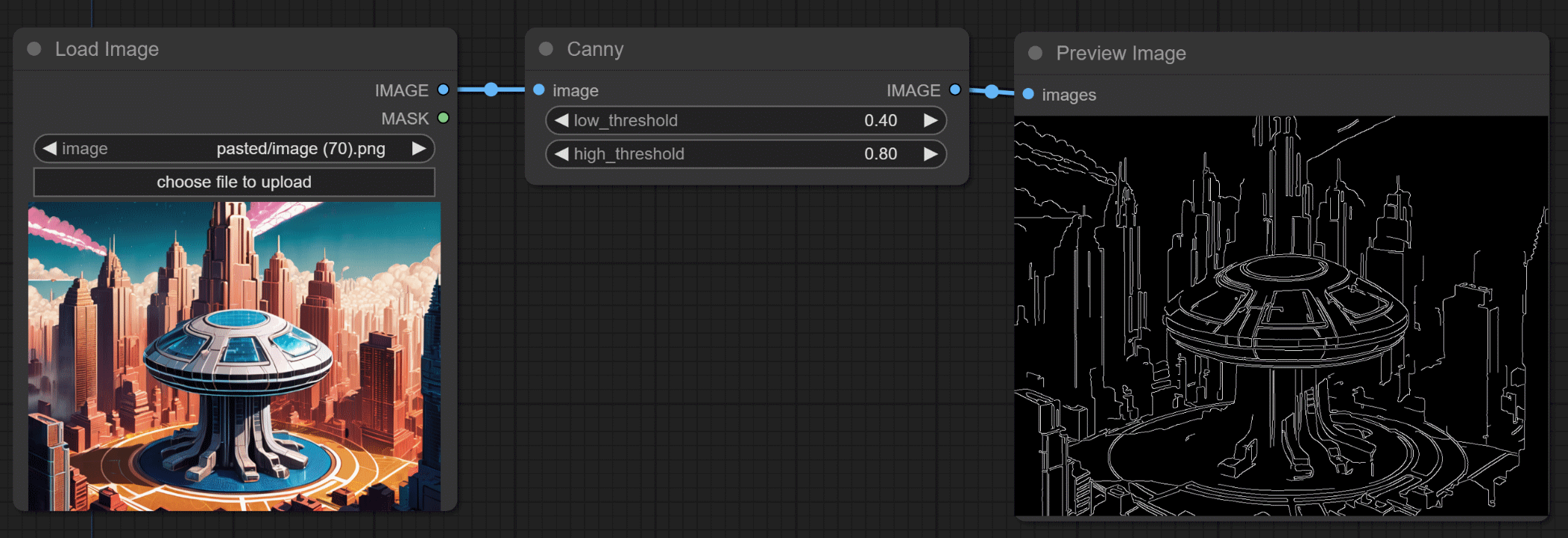Collapse the Canny node via its gray dot
The width and height of the screenshot is (1568, 538).
pos(546,49)
